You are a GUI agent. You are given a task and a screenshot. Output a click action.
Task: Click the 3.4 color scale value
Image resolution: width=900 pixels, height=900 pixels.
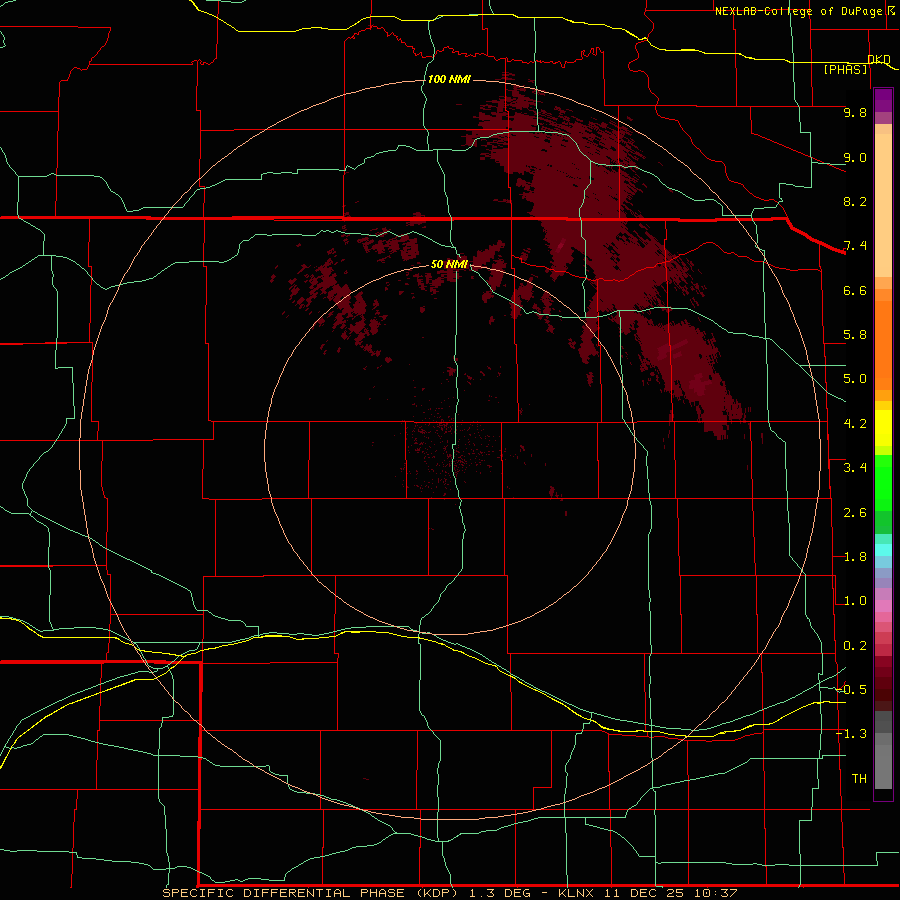point(855,468)
